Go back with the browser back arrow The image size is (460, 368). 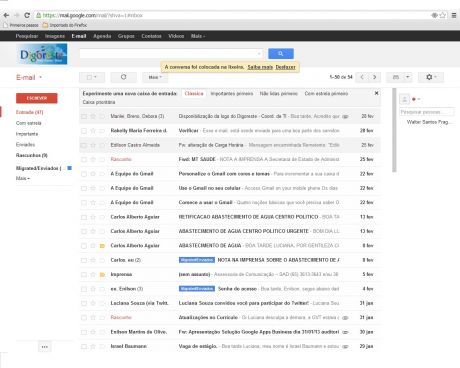(x=6, y=15)
